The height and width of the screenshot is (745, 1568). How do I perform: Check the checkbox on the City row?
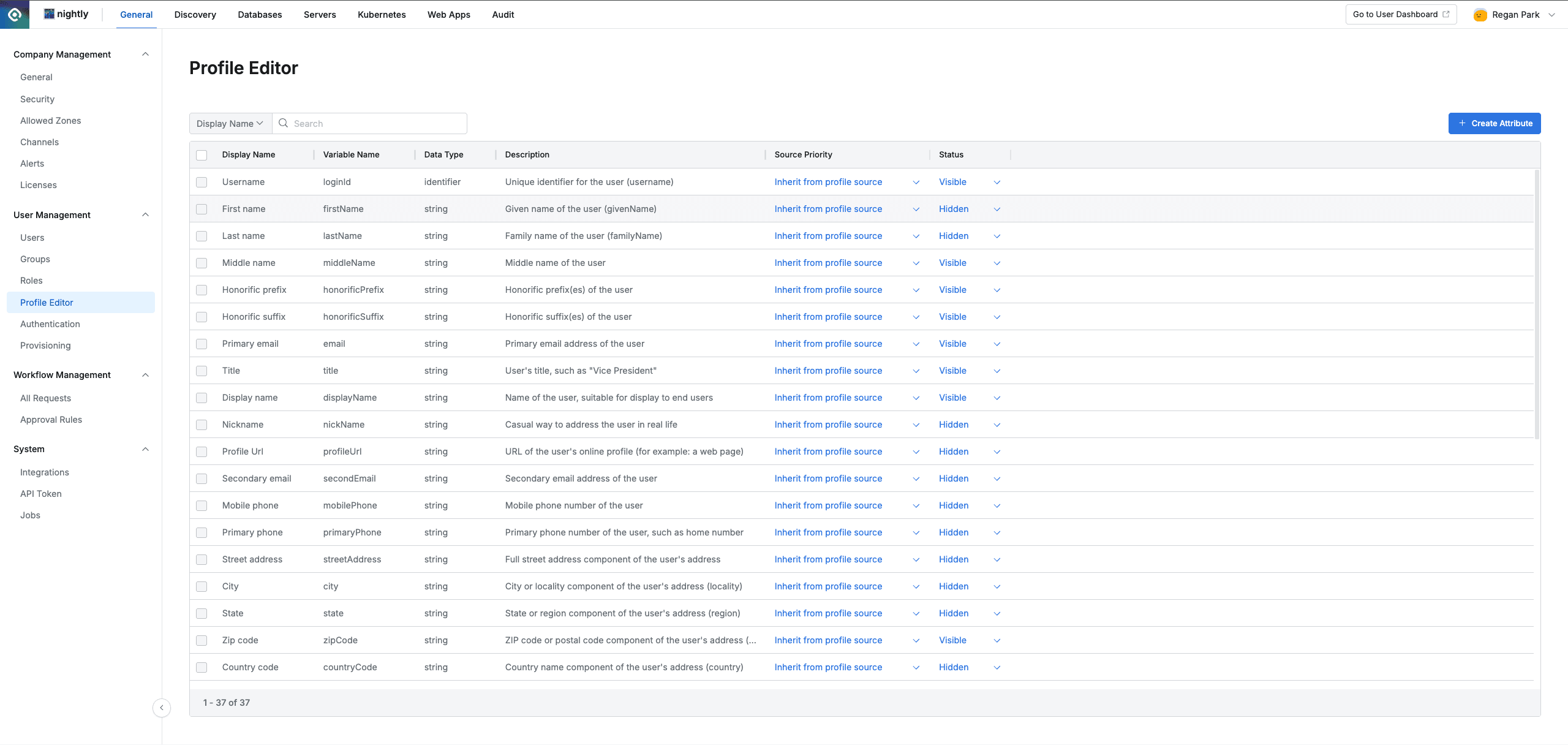[x=202, y=586]
